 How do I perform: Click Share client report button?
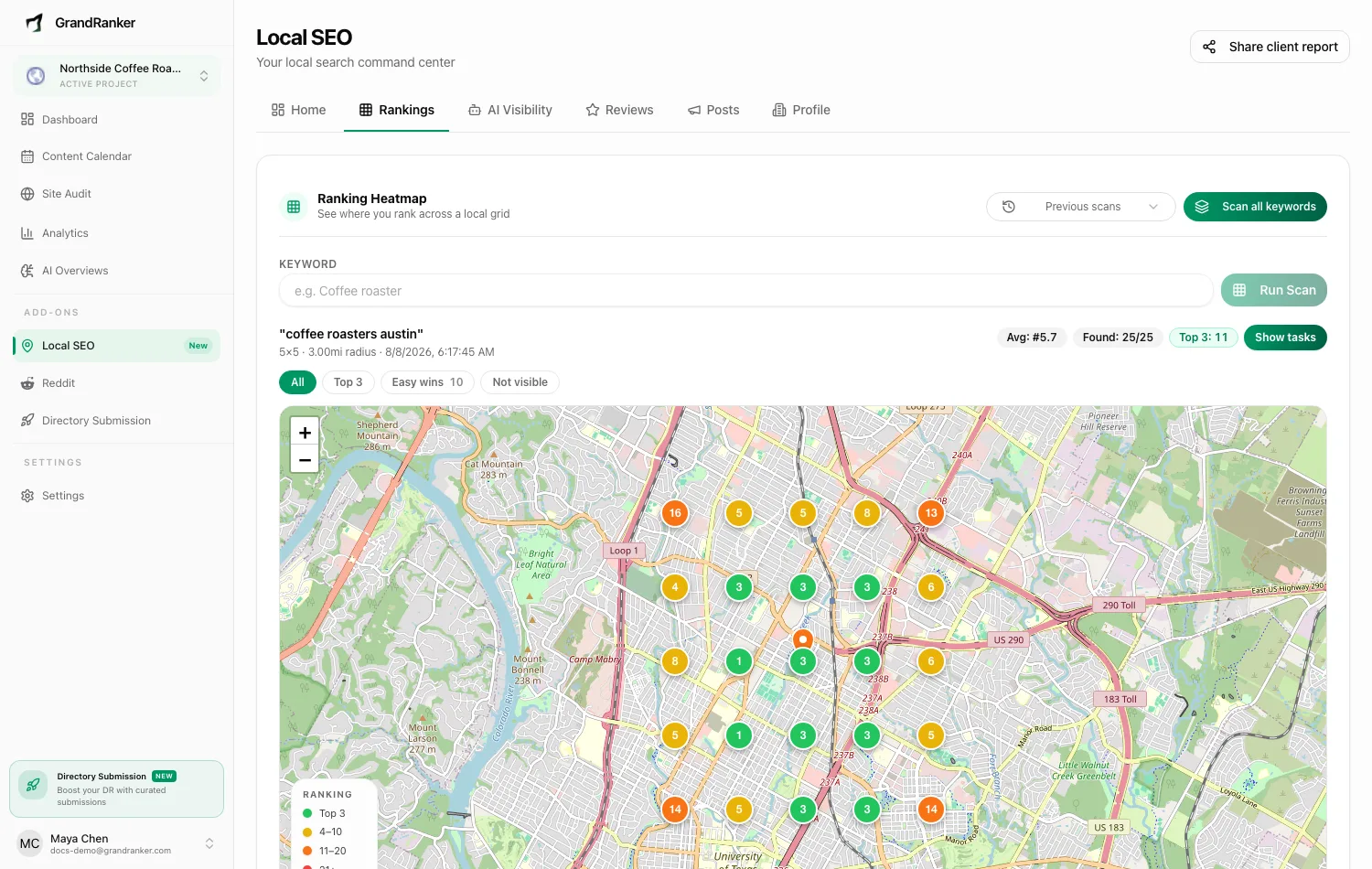click(x=1270, y=47)
